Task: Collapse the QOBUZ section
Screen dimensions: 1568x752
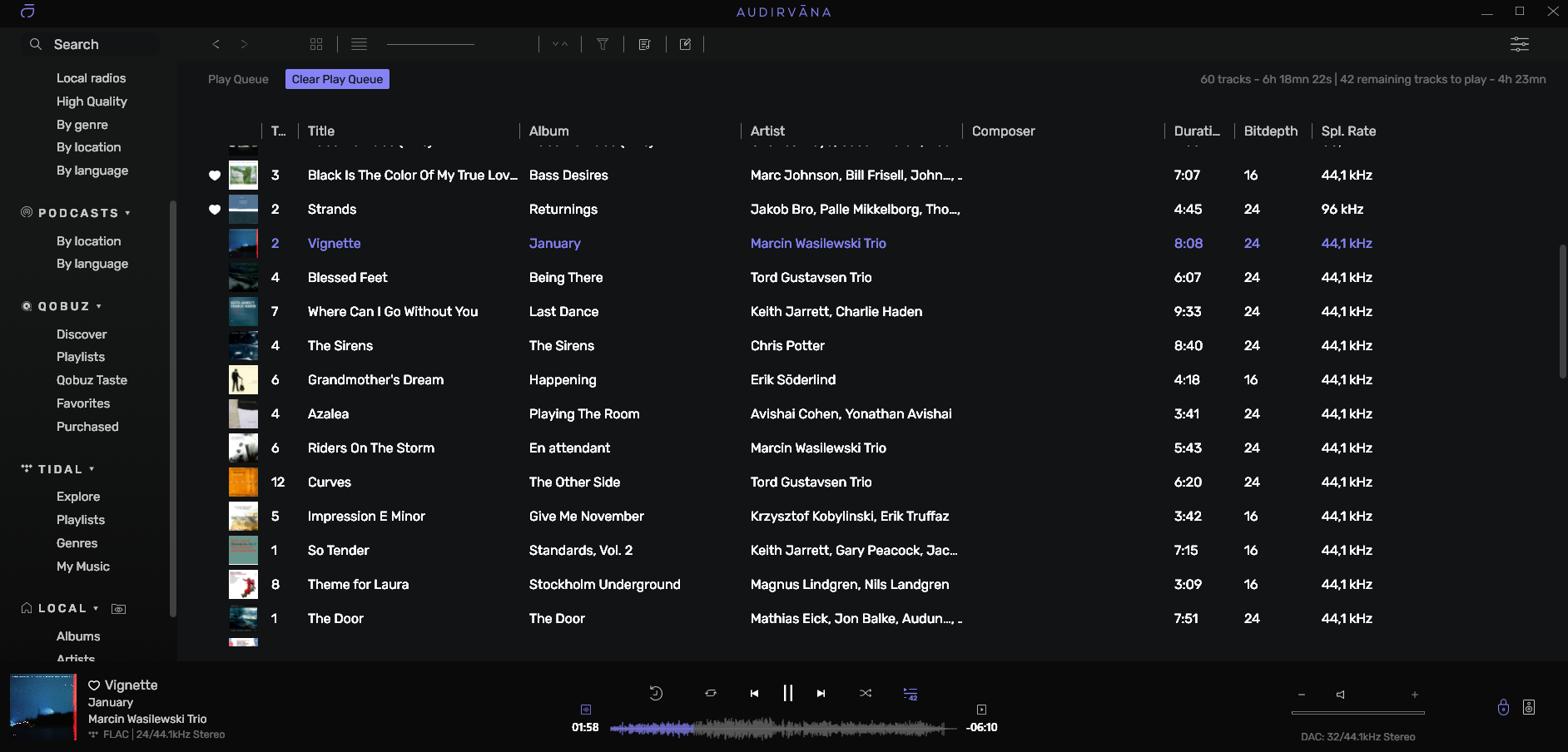Action: 99,306
